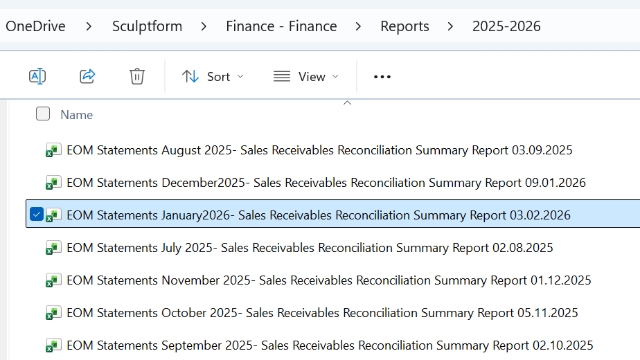
Task: Click Excel icon of January2026 file
Action: 53,215
